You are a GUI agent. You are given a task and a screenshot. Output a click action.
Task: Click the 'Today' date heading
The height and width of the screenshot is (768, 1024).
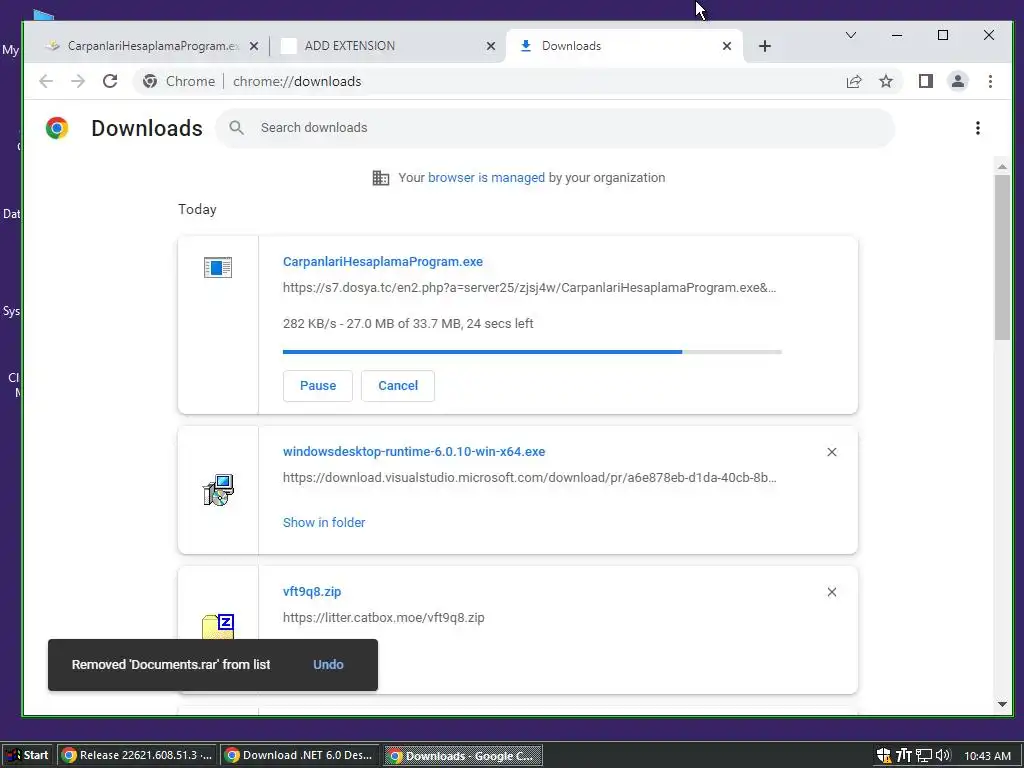point(197,210)
